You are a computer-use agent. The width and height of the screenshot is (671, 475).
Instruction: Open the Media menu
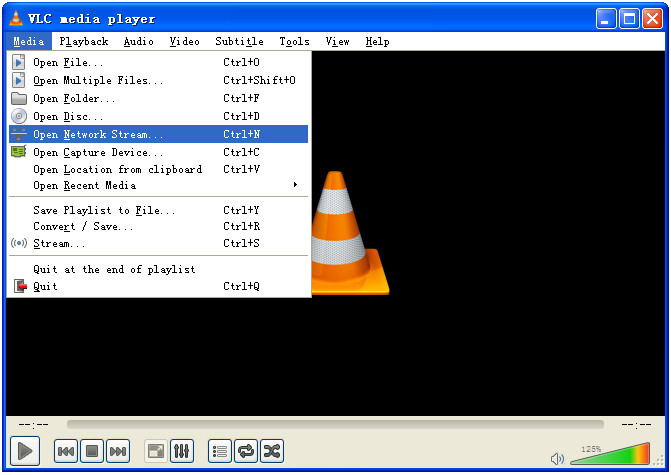29,42
